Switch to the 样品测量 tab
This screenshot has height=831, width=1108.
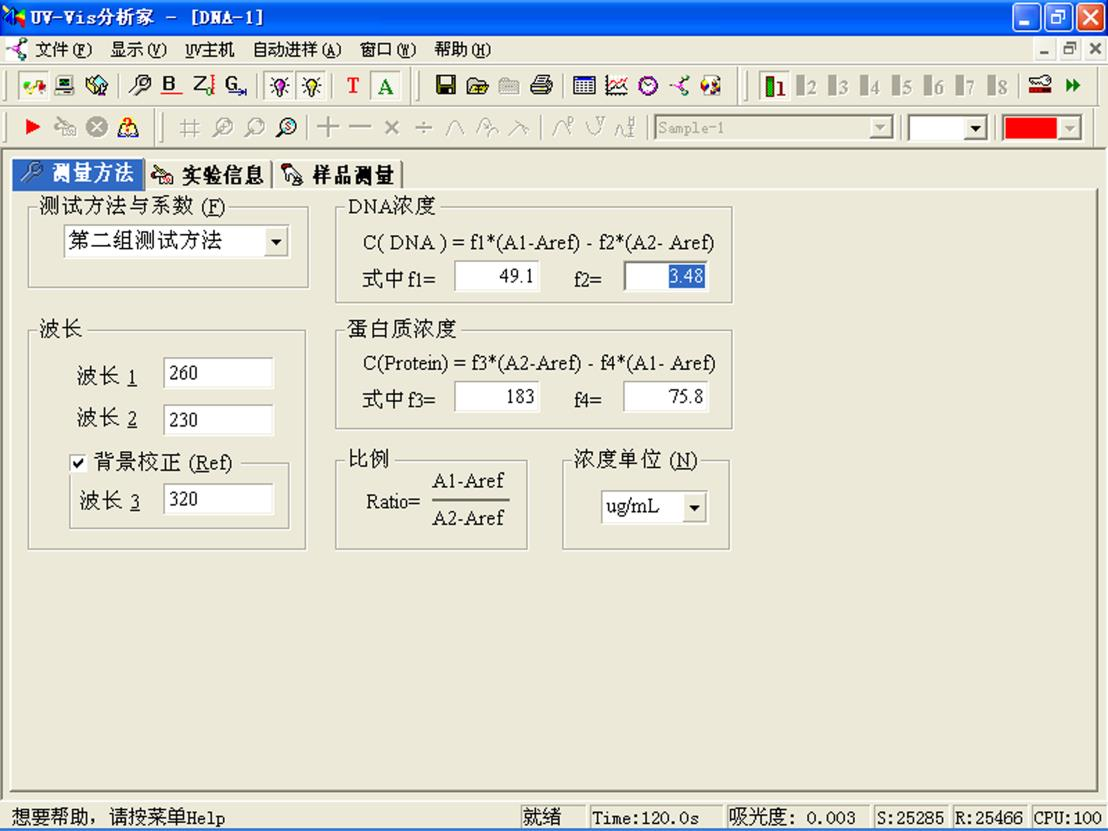pyautogui.click(x=340, y=175)
